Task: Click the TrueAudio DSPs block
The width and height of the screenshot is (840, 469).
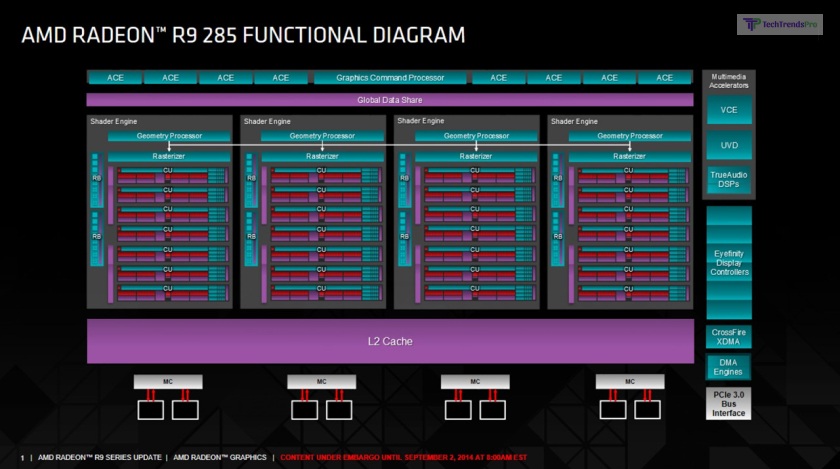Action: coord(729,179)
